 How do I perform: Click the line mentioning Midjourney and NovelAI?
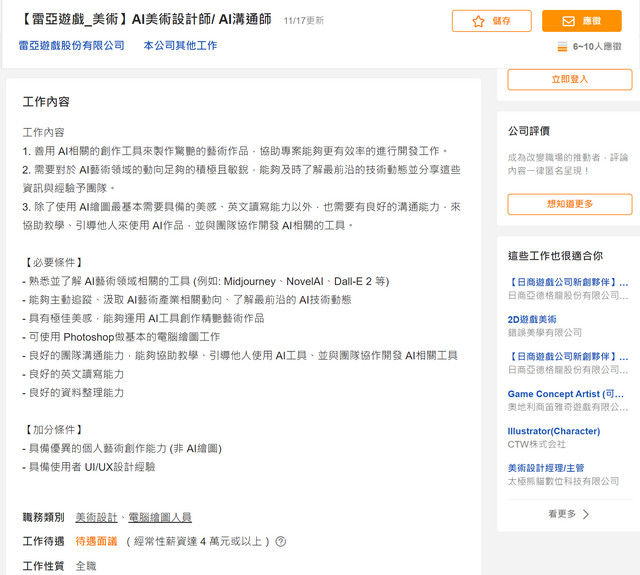click(x=206, y=282)
